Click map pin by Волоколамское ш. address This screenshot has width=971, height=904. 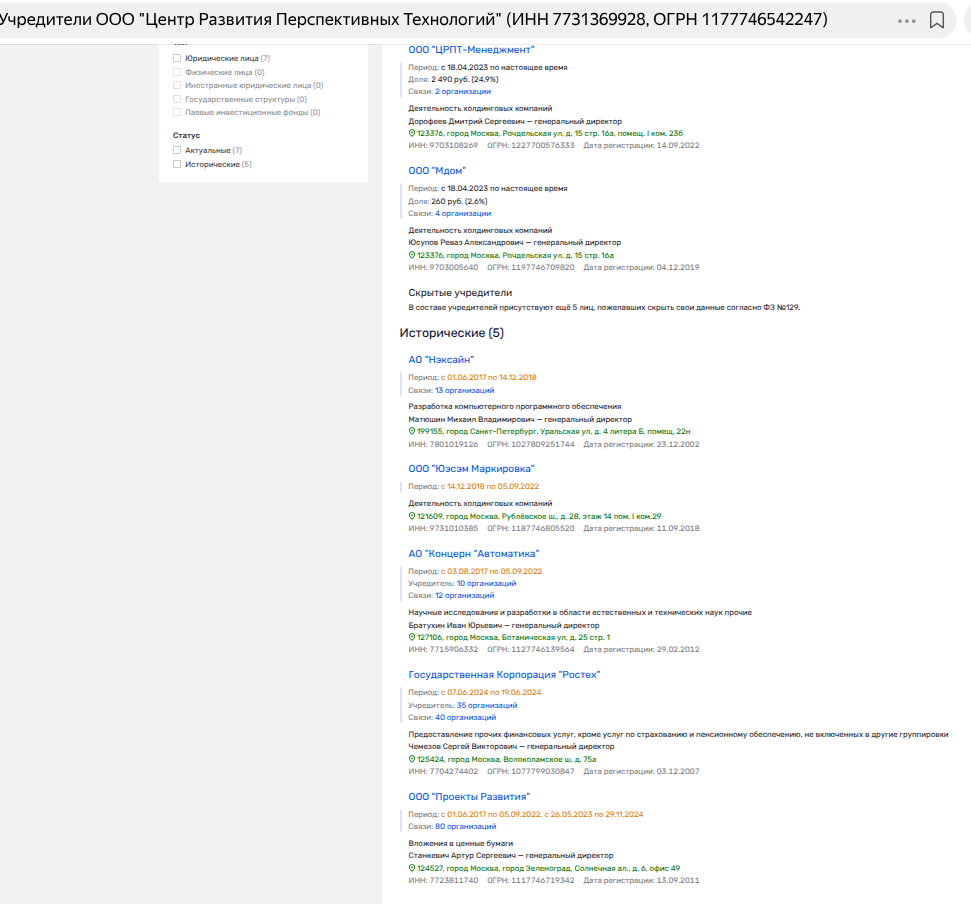412,759
